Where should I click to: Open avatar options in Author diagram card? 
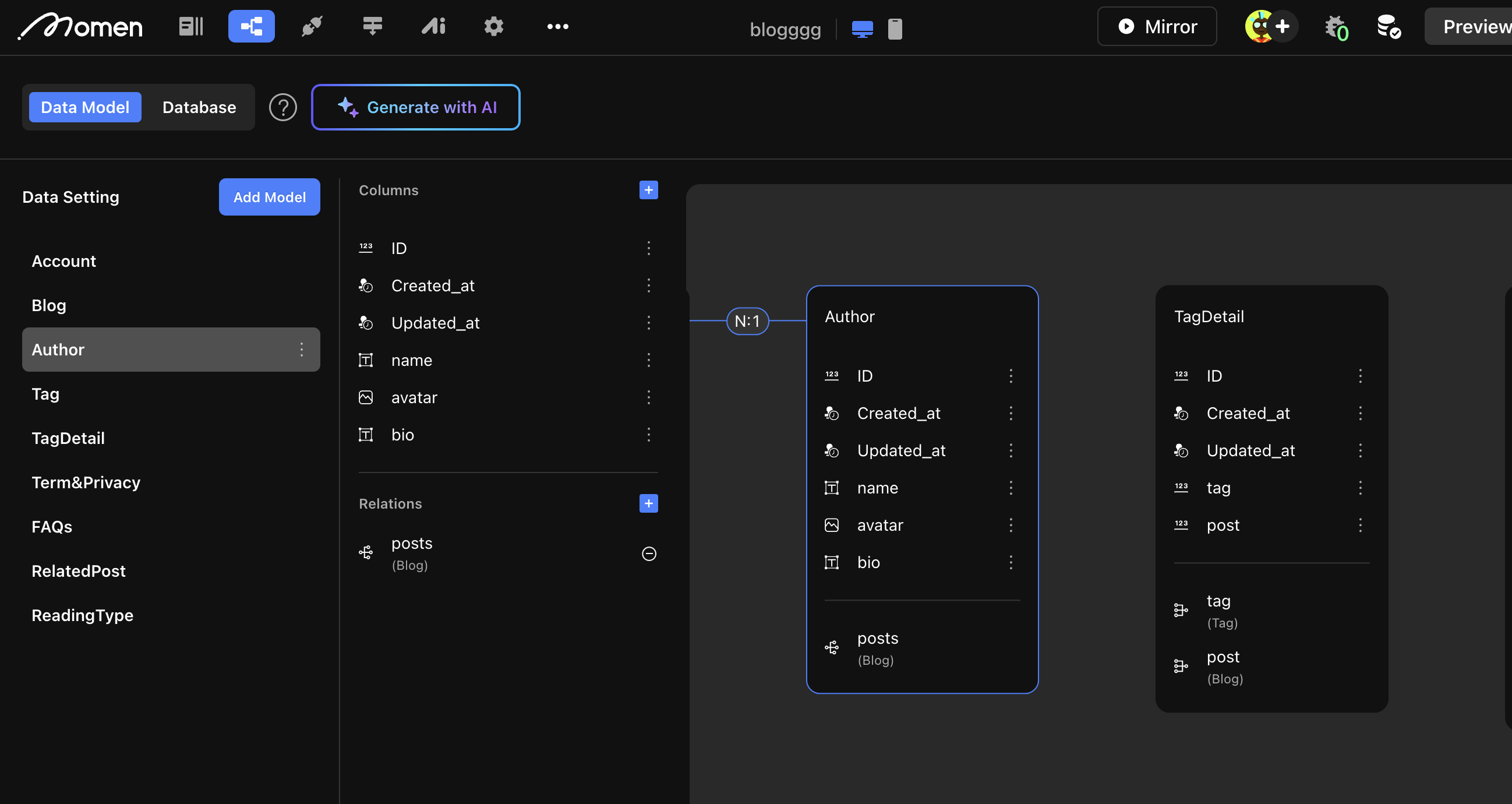coord(1011,525)
